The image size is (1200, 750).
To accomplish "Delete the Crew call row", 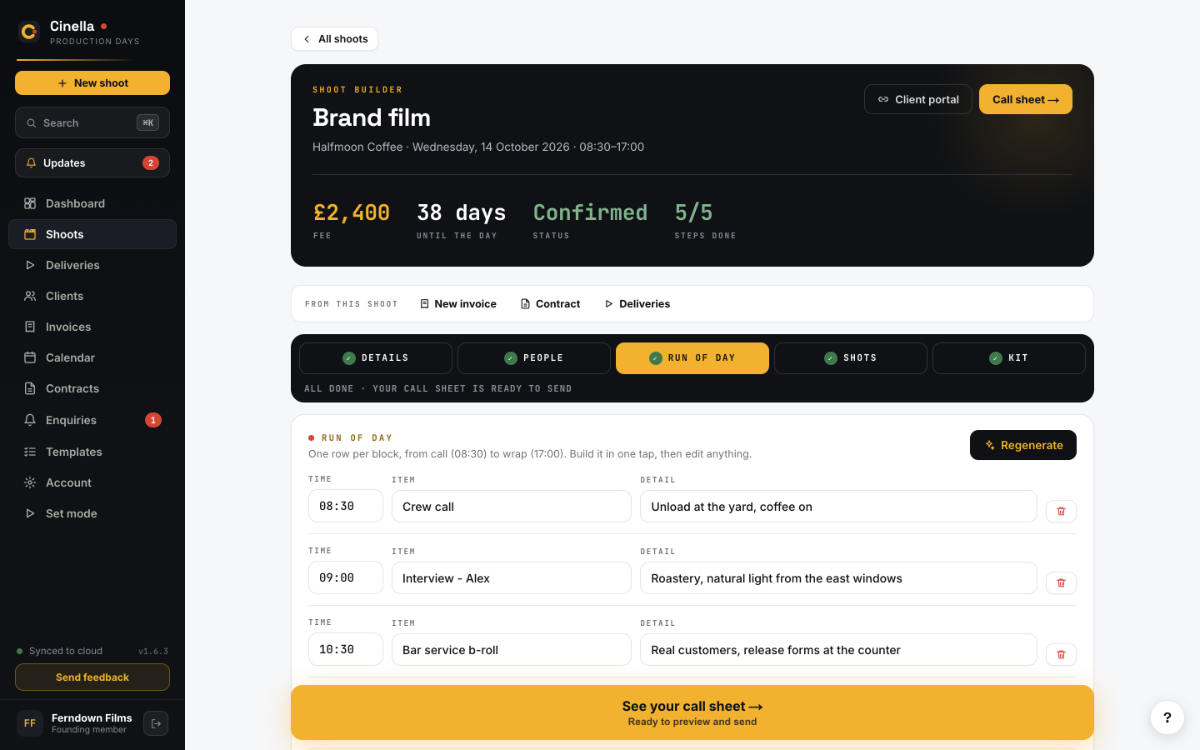I will [x=1061, y=511].
